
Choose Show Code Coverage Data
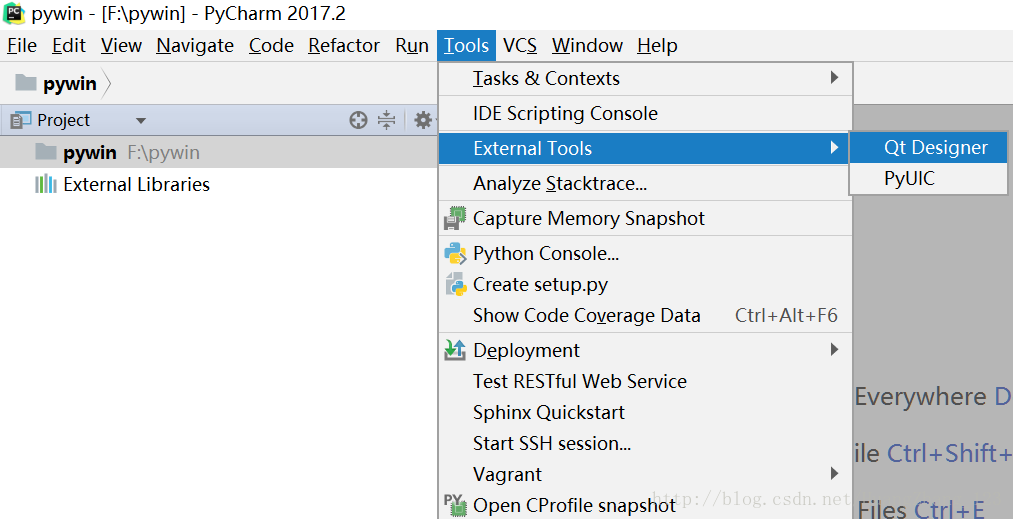[x=586, y=315]
